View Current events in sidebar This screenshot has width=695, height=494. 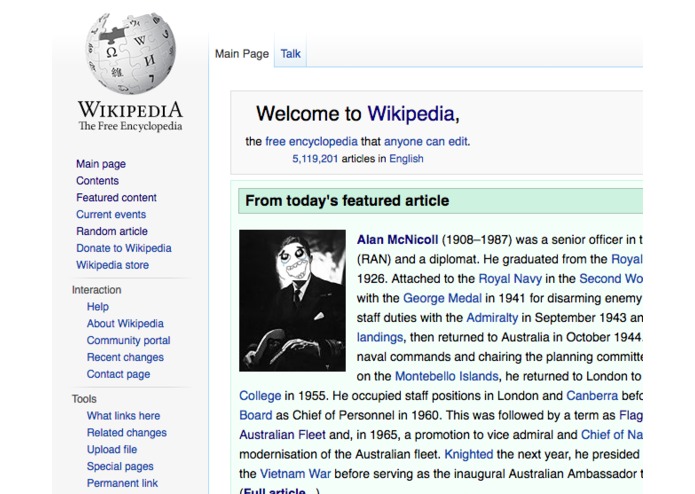pos(111,214)
